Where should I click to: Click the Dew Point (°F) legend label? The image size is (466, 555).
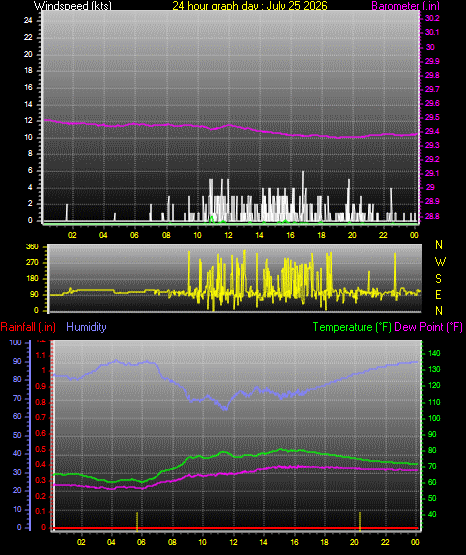tap(428, 327)
